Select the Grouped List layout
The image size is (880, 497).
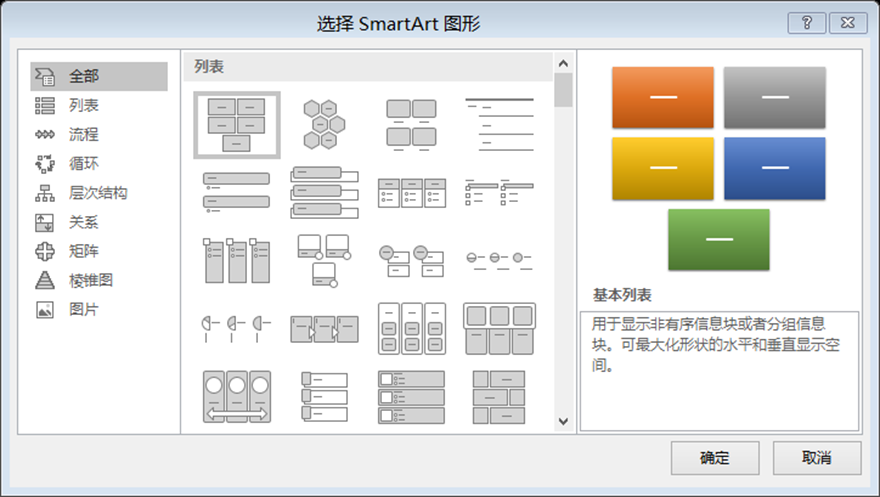[412, 329]
